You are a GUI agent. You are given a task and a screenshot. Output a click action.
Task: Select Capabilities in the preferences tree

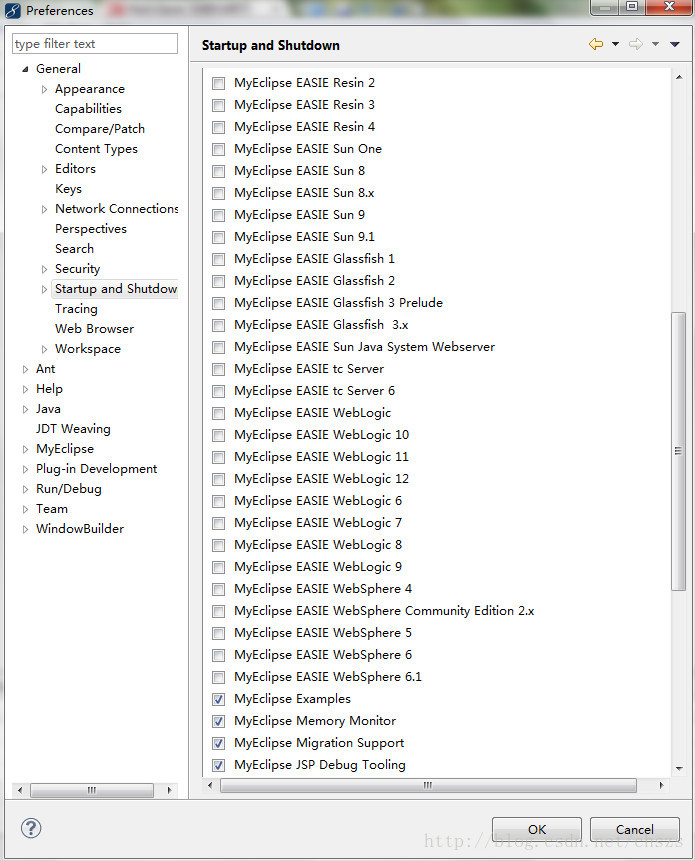click(88, 109)
